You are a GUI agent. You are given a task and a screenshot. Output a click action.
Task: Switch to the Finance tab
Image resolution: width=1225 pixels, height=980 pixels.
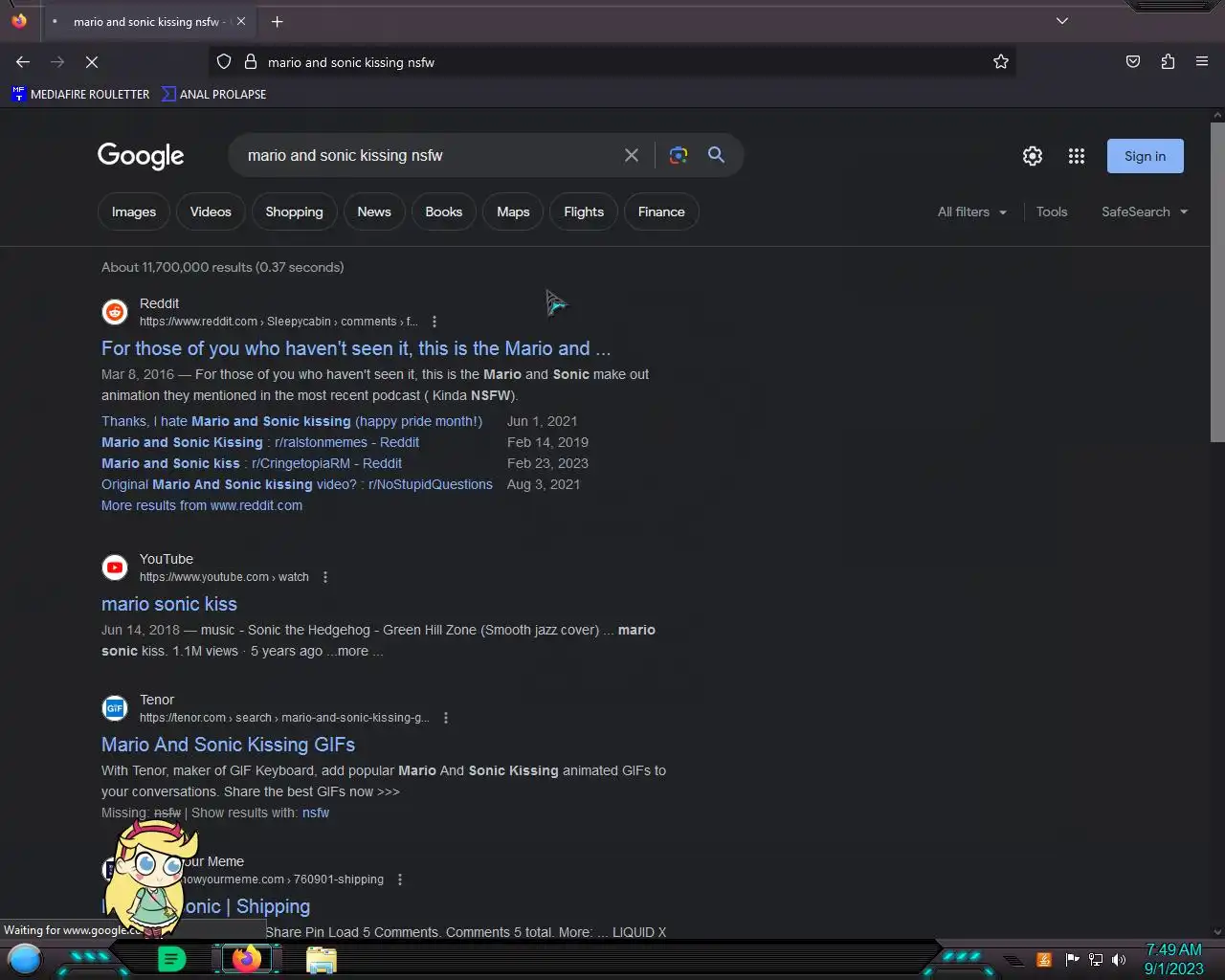(661, 212)
